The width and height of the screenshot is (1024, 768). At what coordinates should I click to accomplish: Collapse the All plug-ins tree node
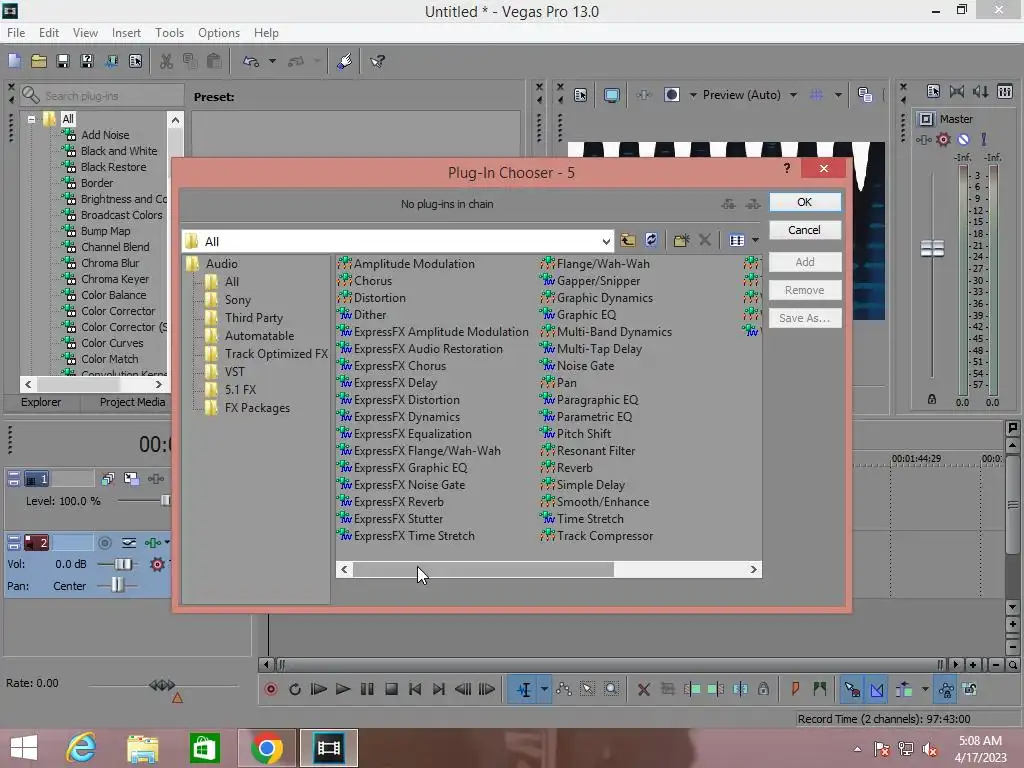(31, 120)
